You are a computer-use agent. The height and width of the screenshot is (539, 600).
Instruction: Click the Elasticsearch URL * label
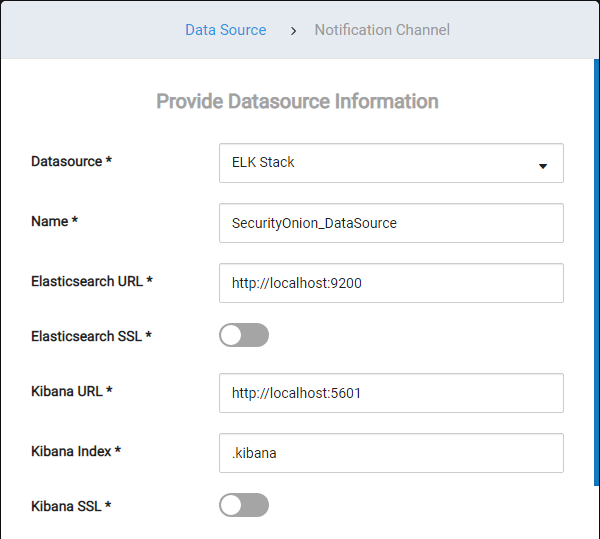click(x=92, y=281)
